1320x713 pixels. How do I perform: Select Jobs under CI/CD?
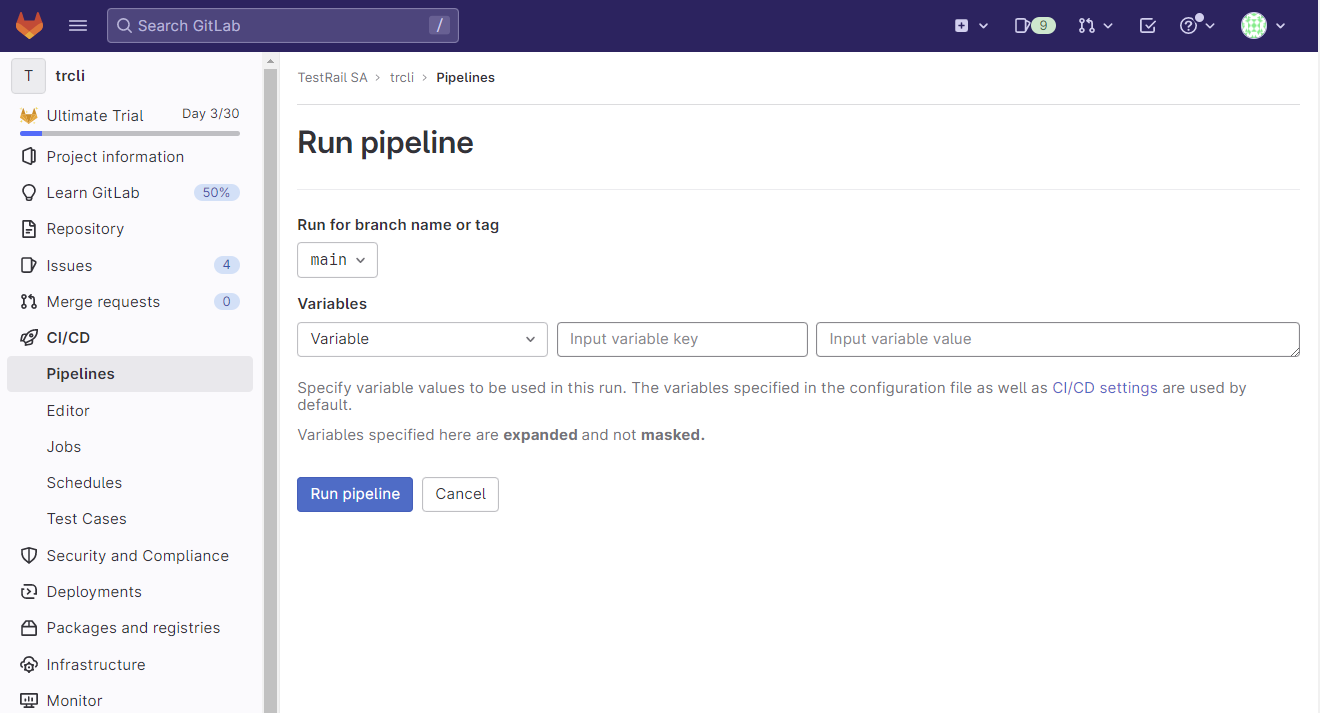point(64,447)
